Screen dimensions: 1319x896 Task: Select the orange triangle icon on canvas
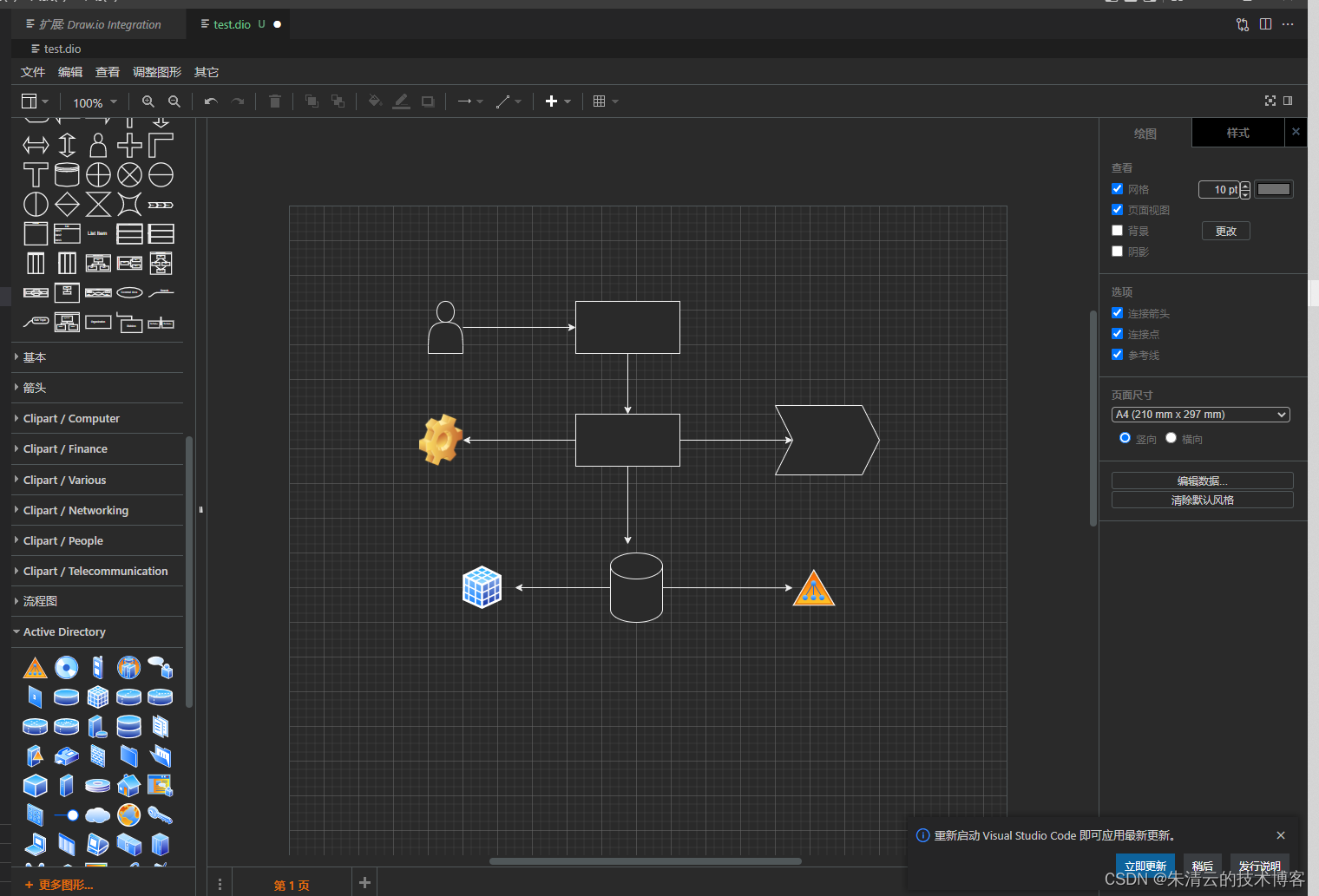coord(814,588)
